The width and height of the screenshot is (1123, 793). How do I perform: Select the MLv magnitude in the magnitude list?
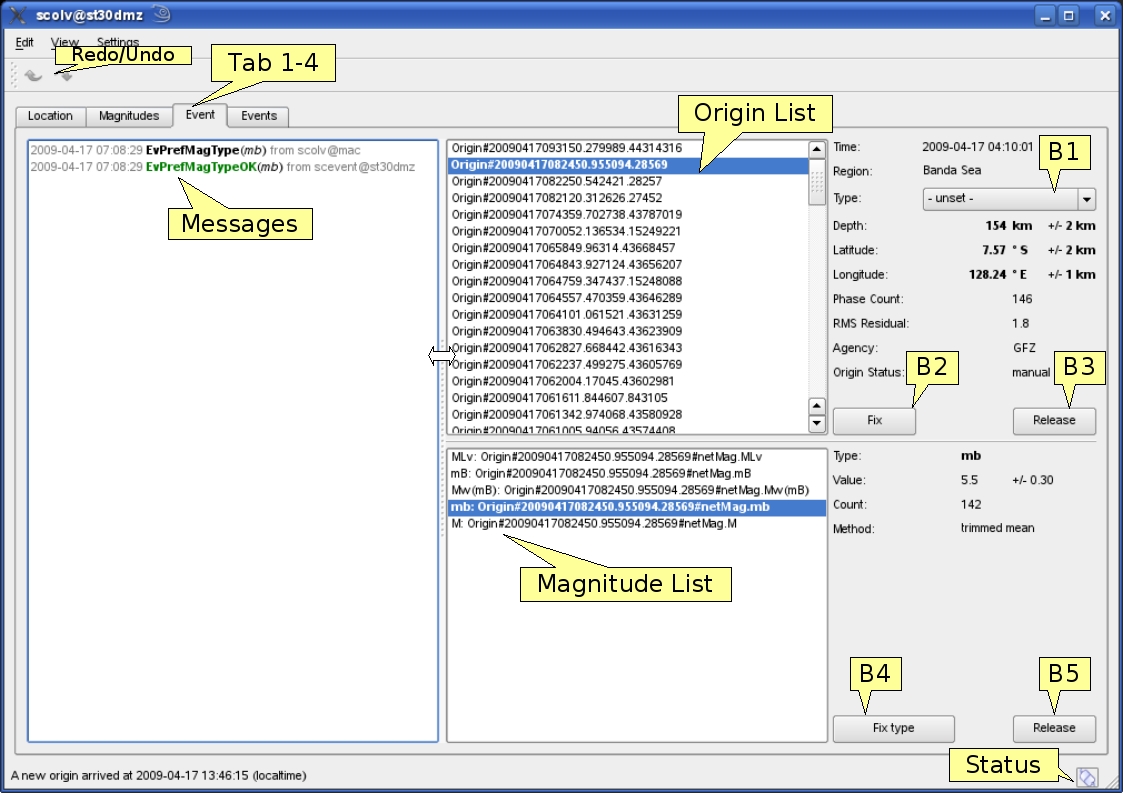point(600,457)
